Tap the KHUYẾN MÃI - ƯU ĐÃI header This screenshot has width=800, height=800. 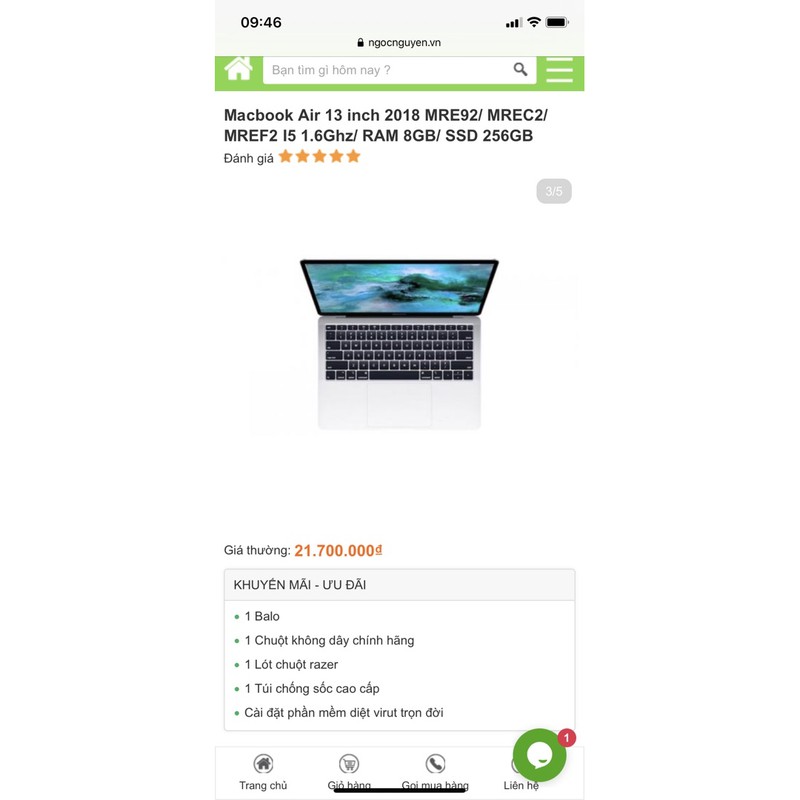pyautogui.click(x=399, y=585)
